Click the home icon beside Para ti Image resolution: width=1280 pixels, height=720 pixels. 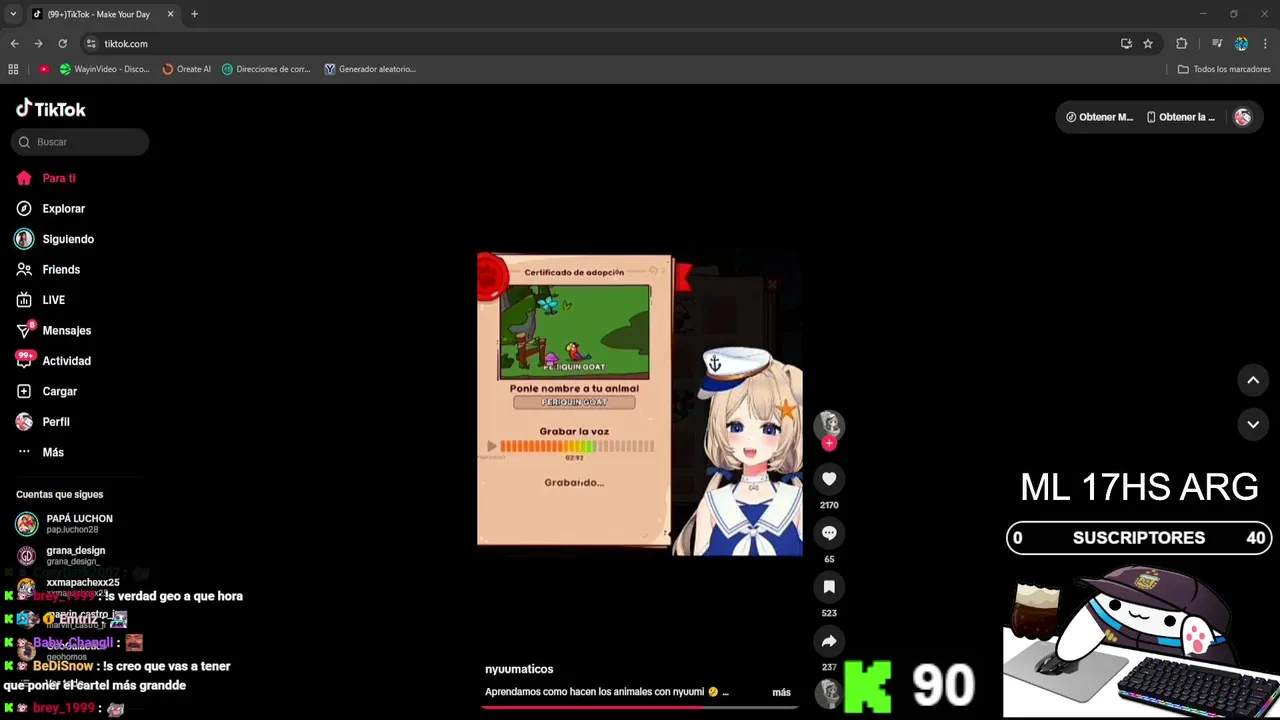tap(24, 178)
